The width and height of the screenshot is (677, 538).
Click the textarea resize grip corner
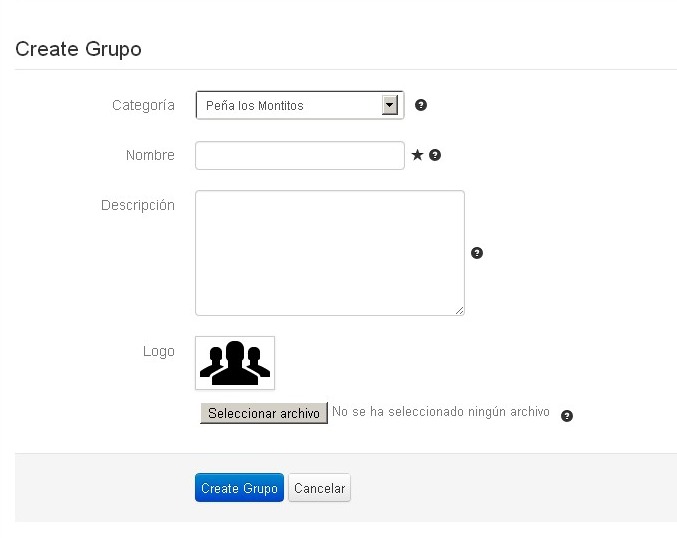point(459,310)
